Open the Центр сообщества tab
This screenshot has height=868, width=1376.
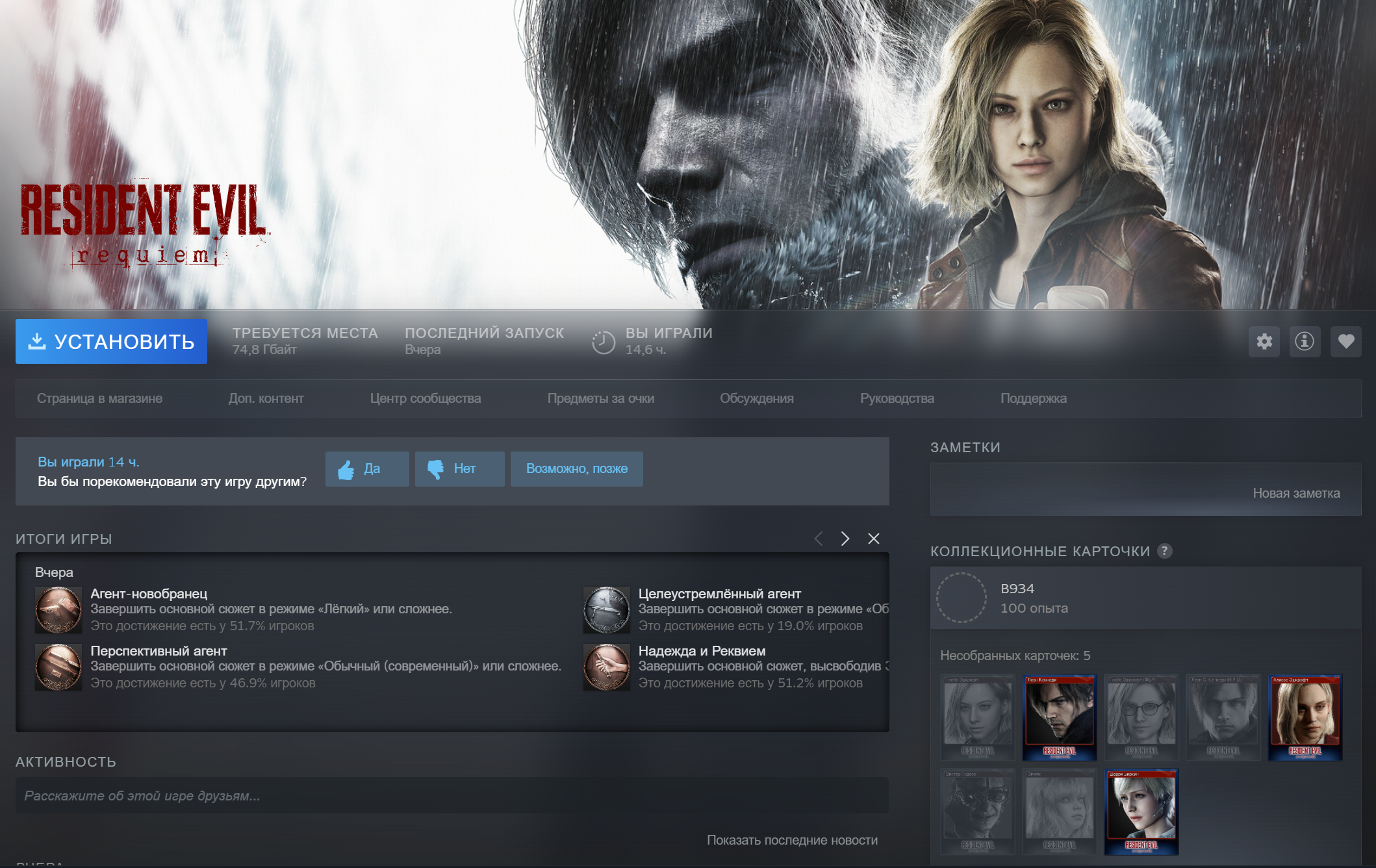point(425,398)
